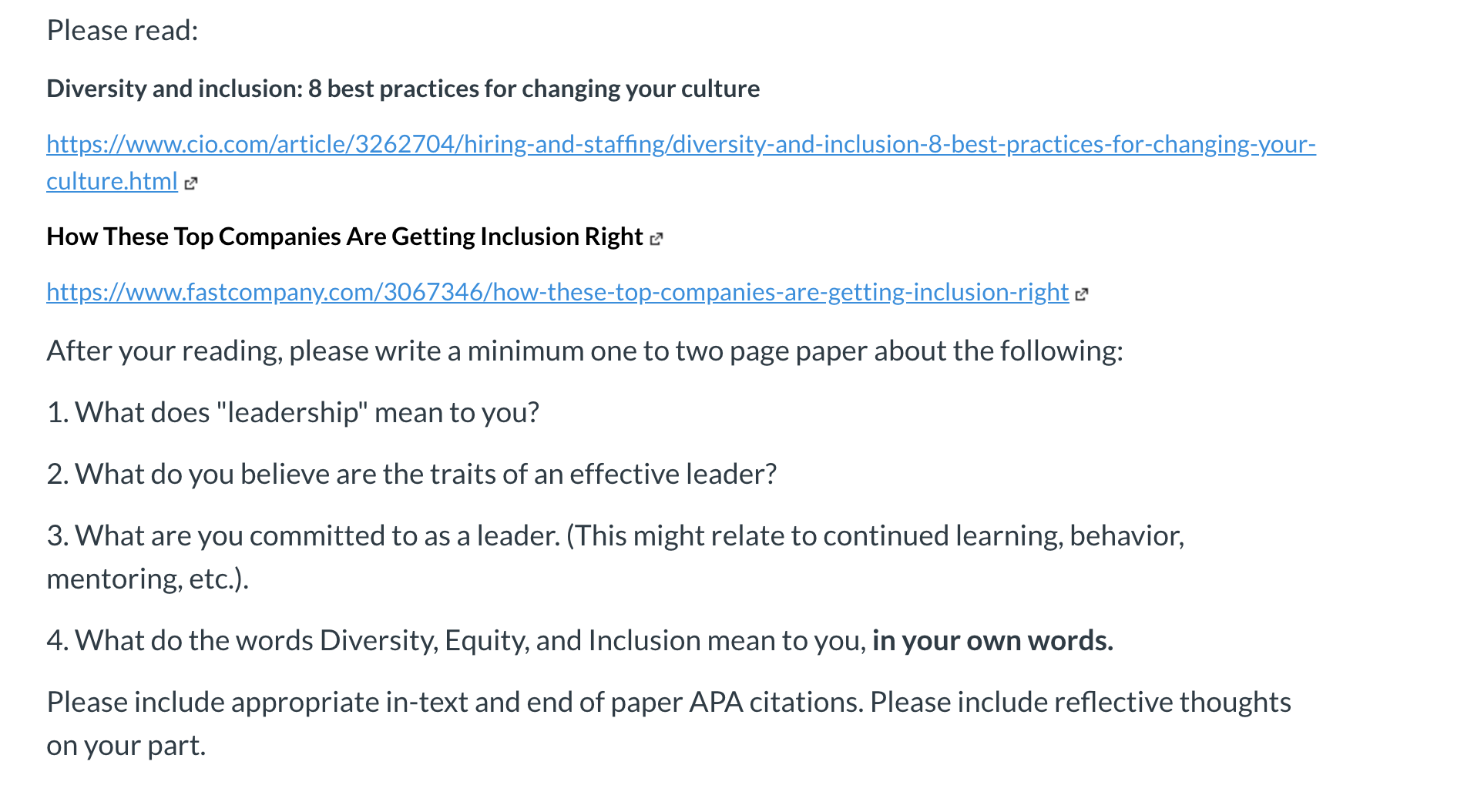Open the fastcompany.com inclusion-right URL
The image size is (1464, 812).
558,292
